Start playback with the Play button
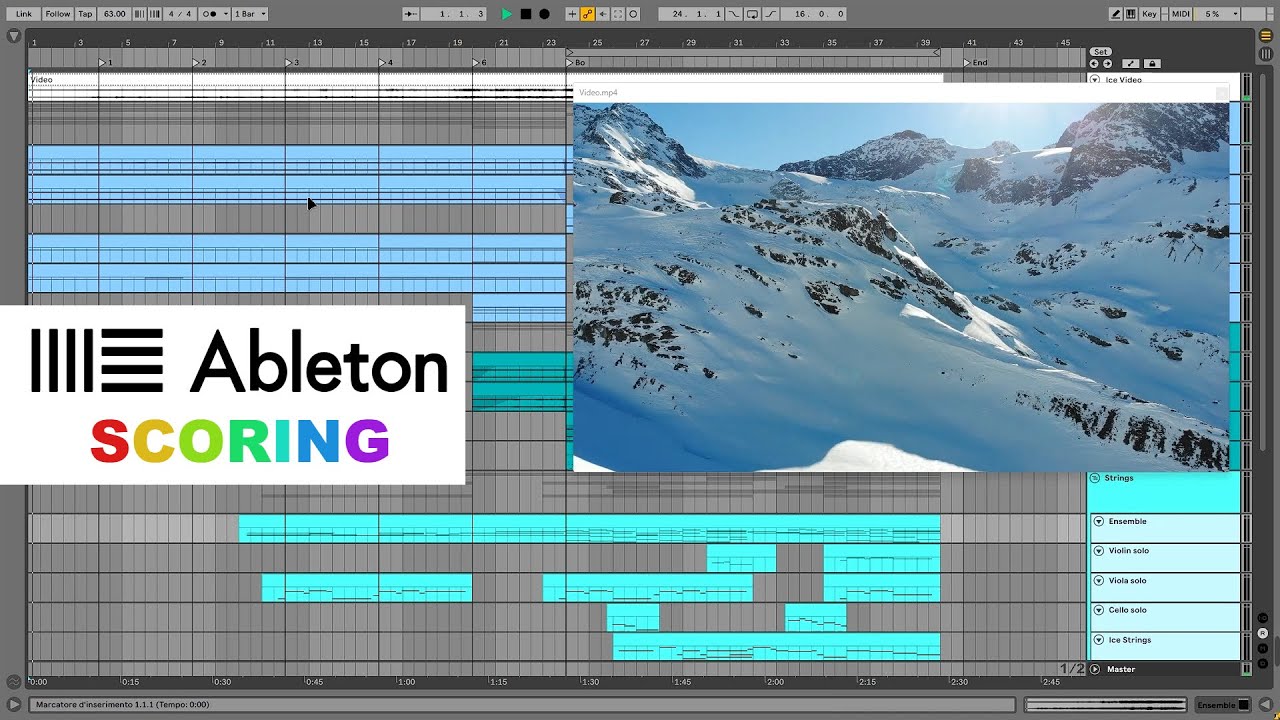The width and height of the screenshot is (1280, 720). coord(507,14)
